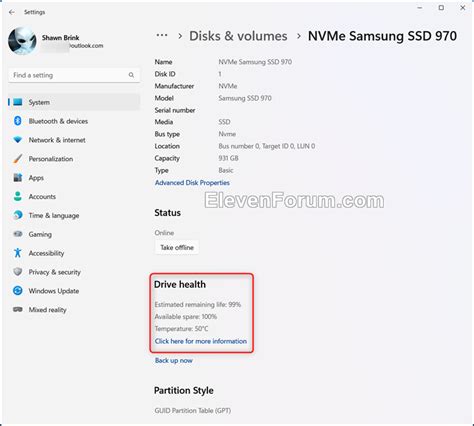
Task: Select the Capacity value 931 GB
Action: click(228, 158)
